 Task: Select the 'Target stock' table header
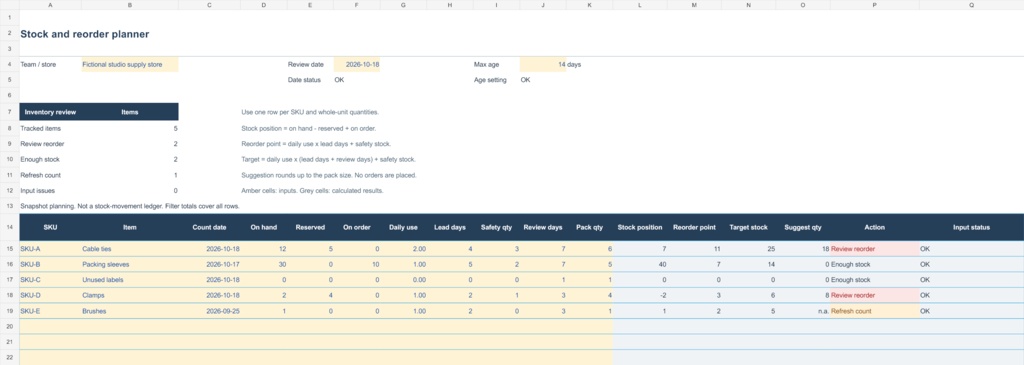coord(748,227)
